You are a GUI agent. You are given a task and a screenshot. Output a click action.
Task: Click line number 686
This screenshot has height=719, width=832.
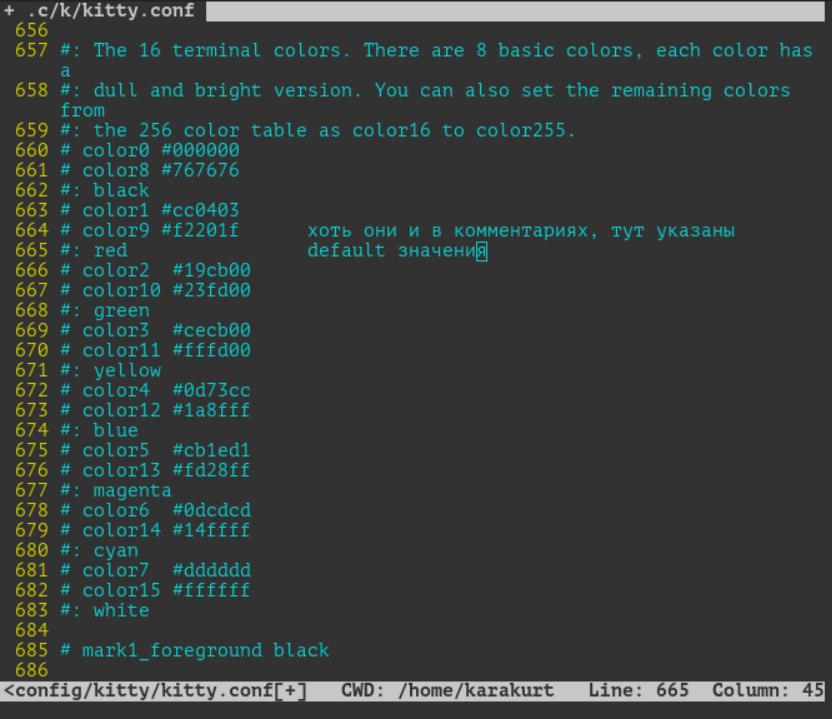click(31, 670)
